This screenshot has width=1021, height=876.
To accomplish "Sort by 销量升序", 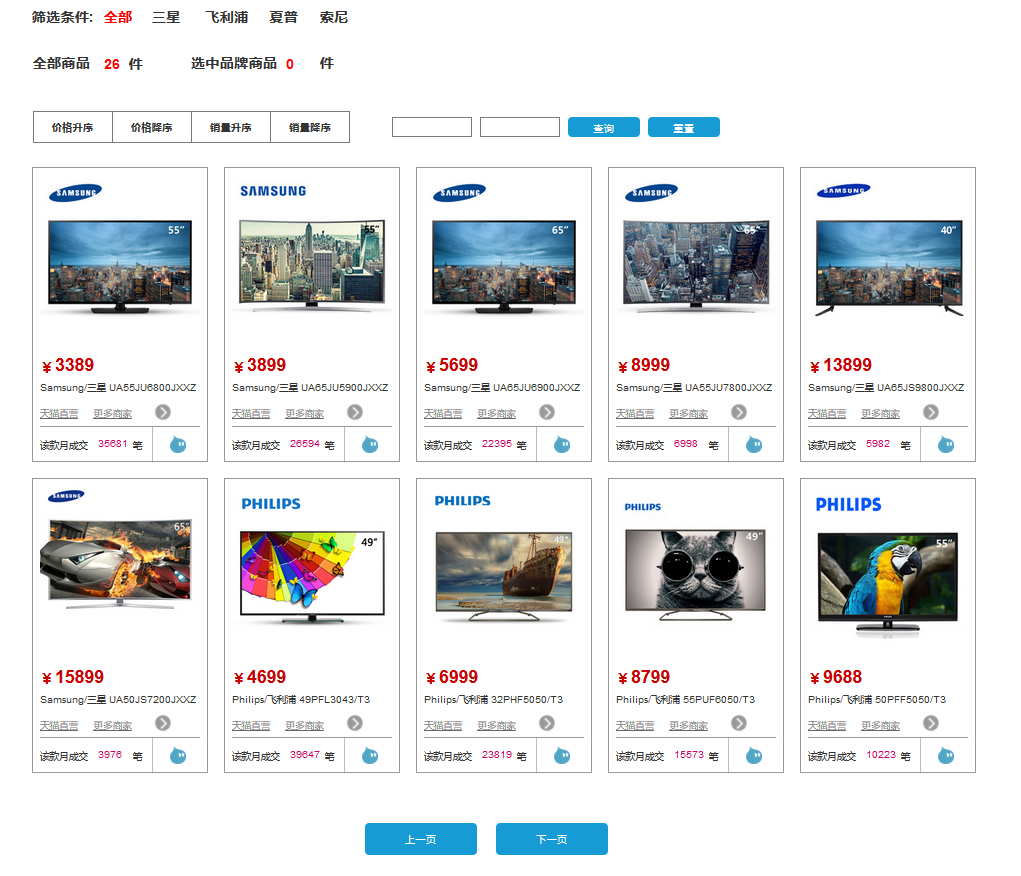I will [231, 127].
